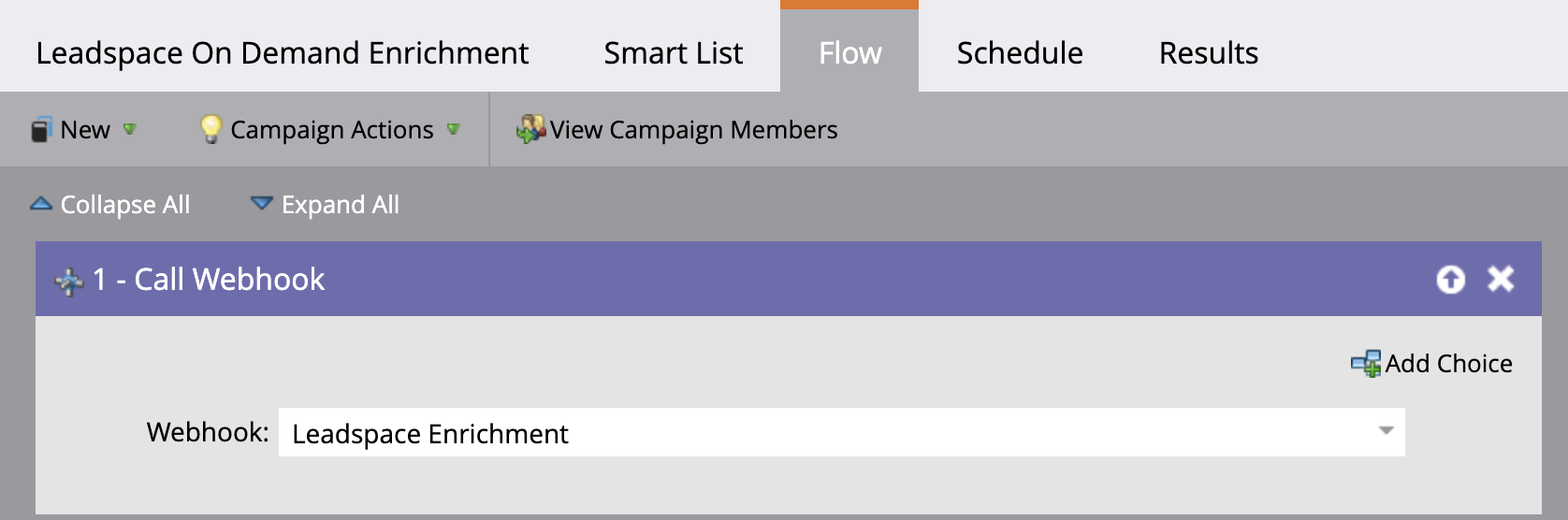Click the Add Choice plus icon
The width and height of the screenshot is (1568, 520).
click(1366, 364)
